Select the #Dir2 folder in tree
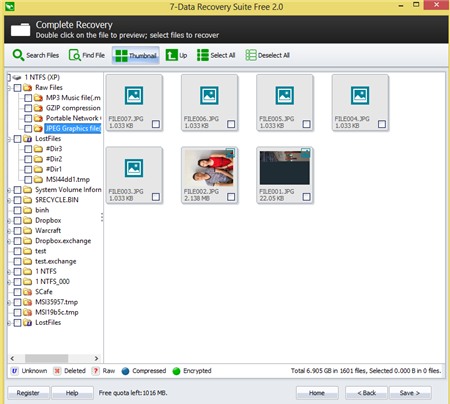 [54, 159]
